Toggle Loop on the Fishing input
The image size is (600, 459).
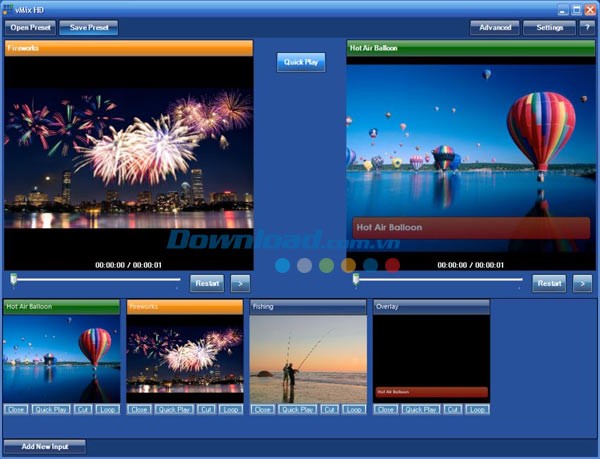pos(354,409)
